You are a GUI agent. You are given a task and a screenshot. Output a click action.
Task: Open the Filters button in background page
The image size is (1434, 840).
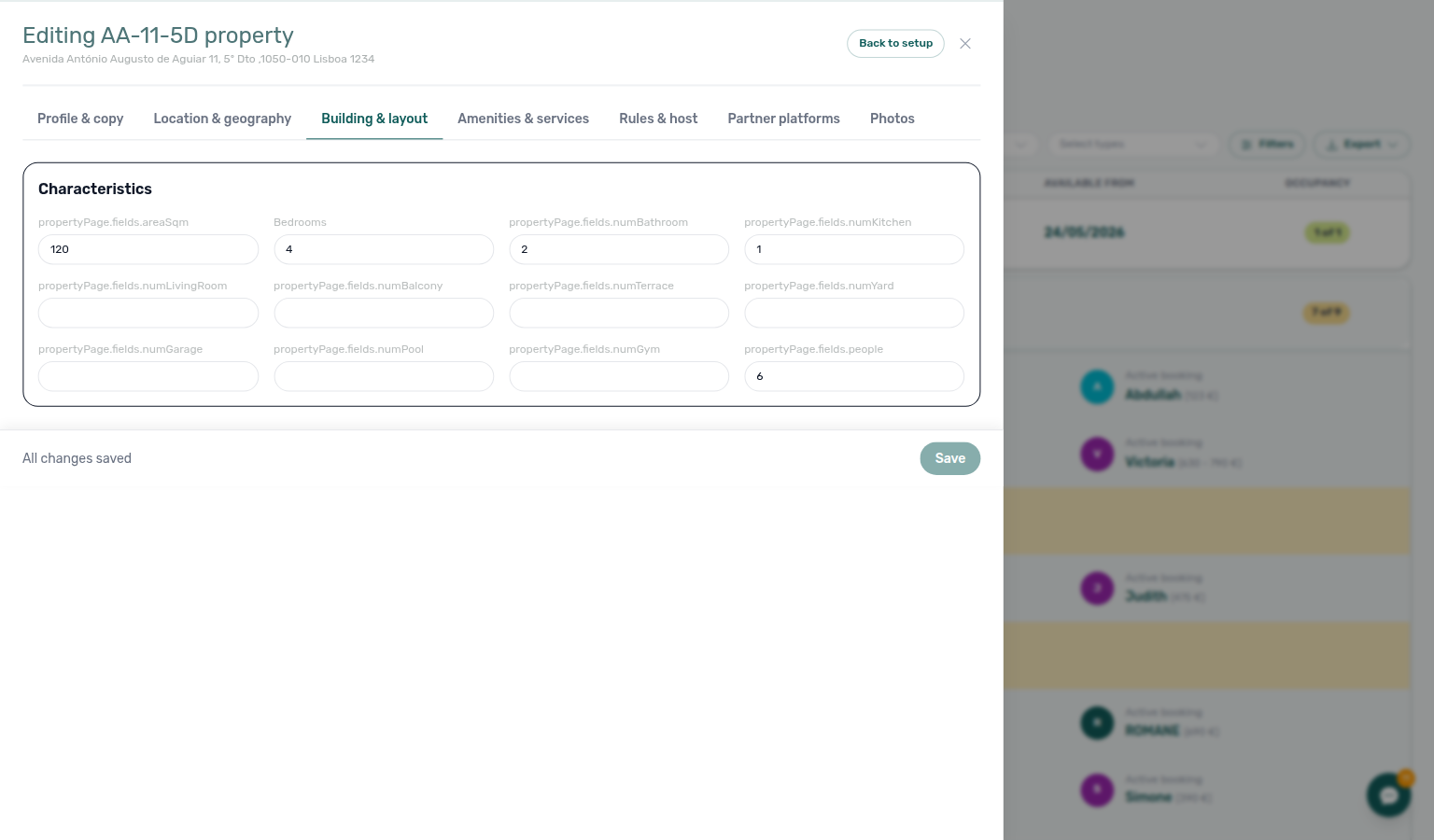pyautogui.click(x=1268, y=144)
